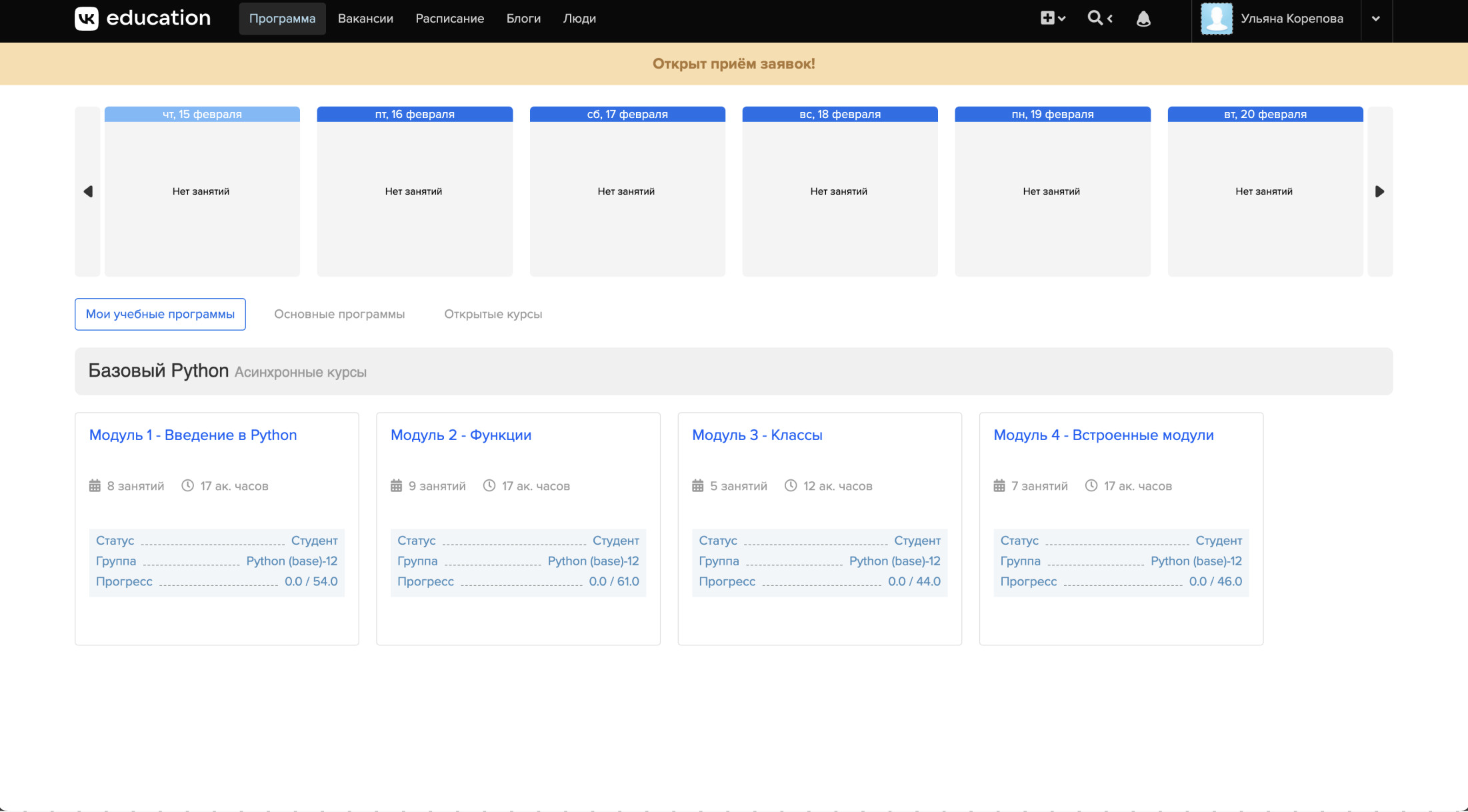
Task: Open the Вакансии menu item
Action: point(365,19)
